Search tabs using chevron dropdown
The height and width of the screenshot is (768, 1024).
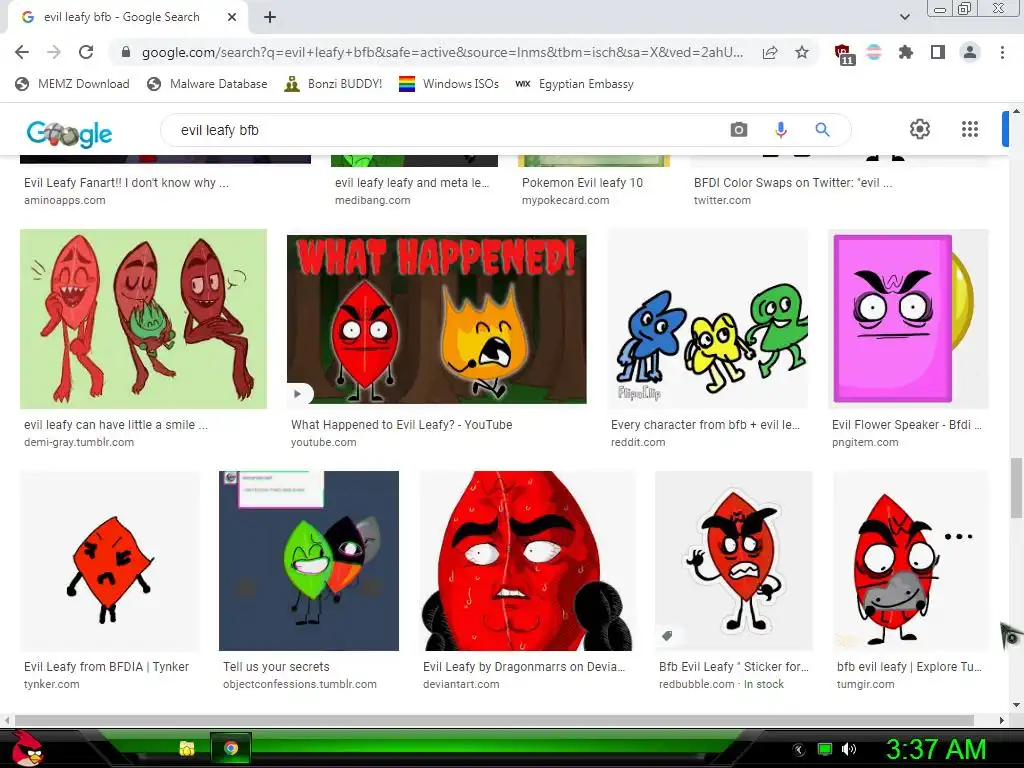904,17
